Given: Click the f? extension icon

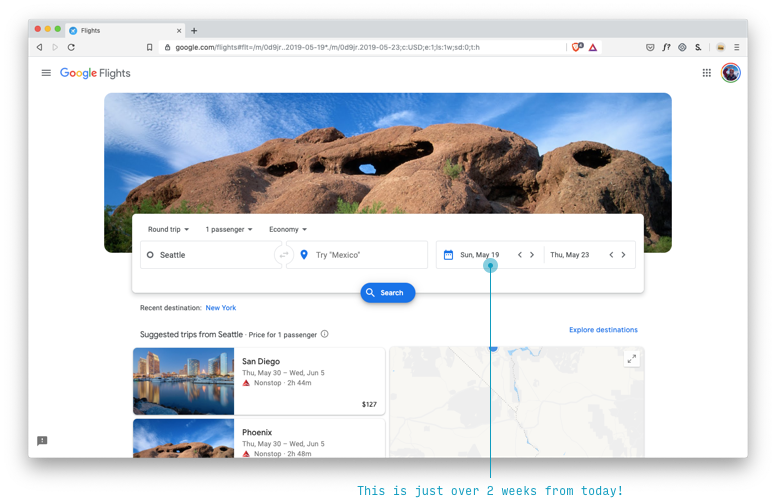Looking at the screenshot, I should pos(666,47).
